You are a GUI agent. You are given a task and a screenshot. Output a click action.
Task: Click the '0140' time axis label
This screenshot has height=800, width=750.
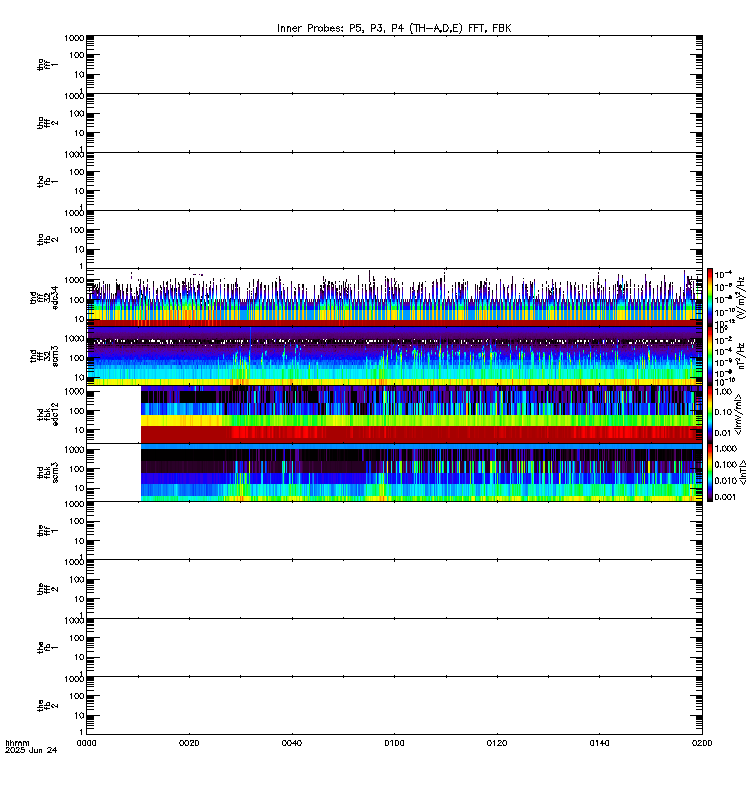(x=599, y=743)
